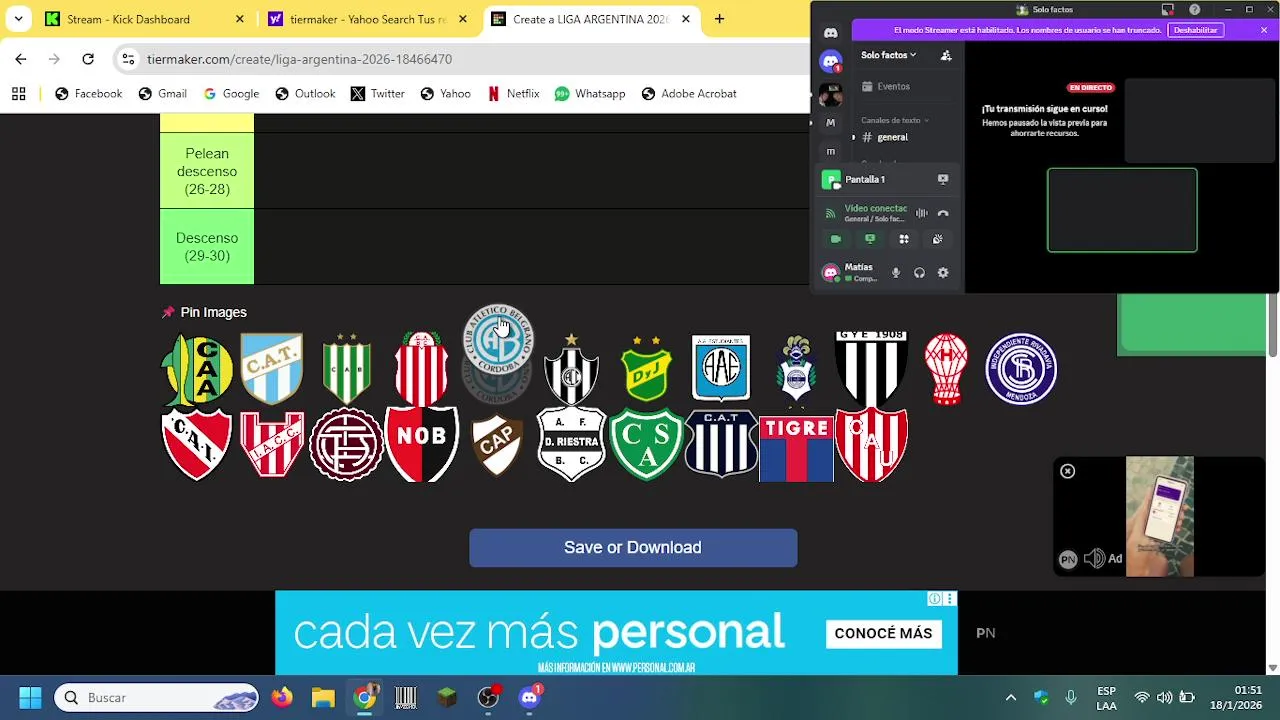Select the Banfield green striped CAB badge
Image resolution: width=1280 pixels, height=720 pixels.
[x=347, y=369]
